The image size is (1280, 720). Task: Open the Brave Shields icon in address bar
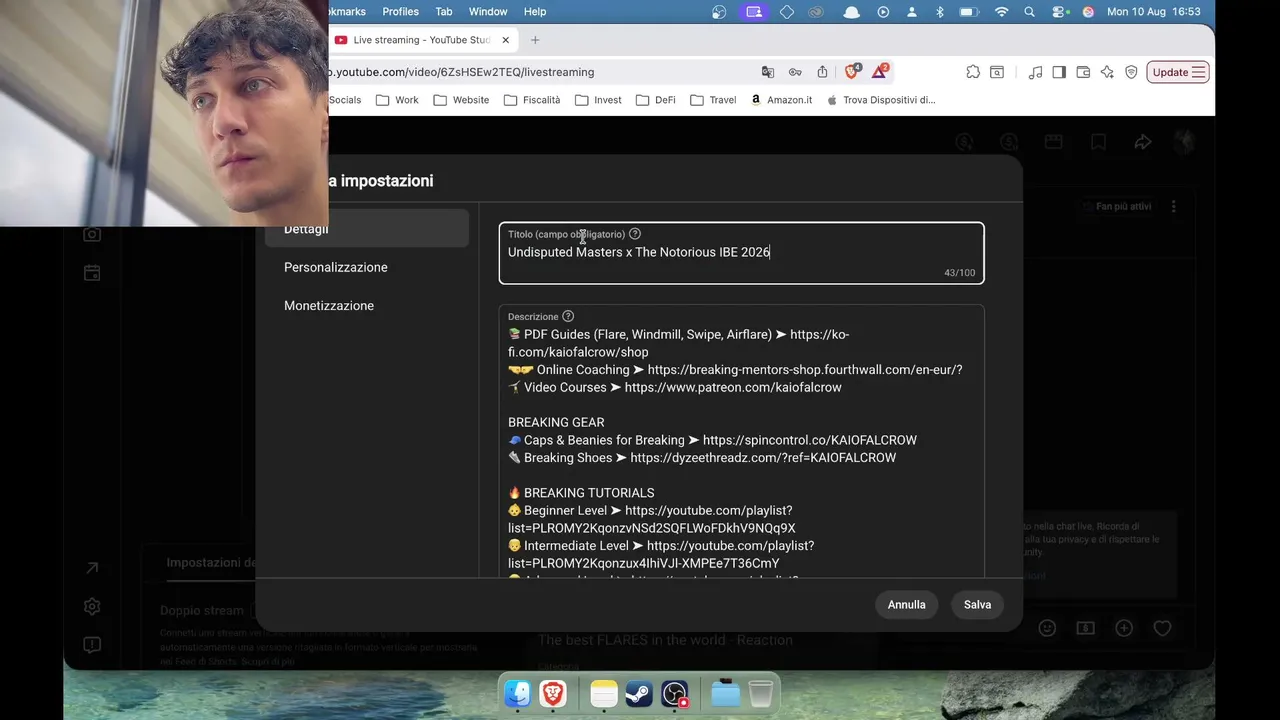(x=852, y=72)
